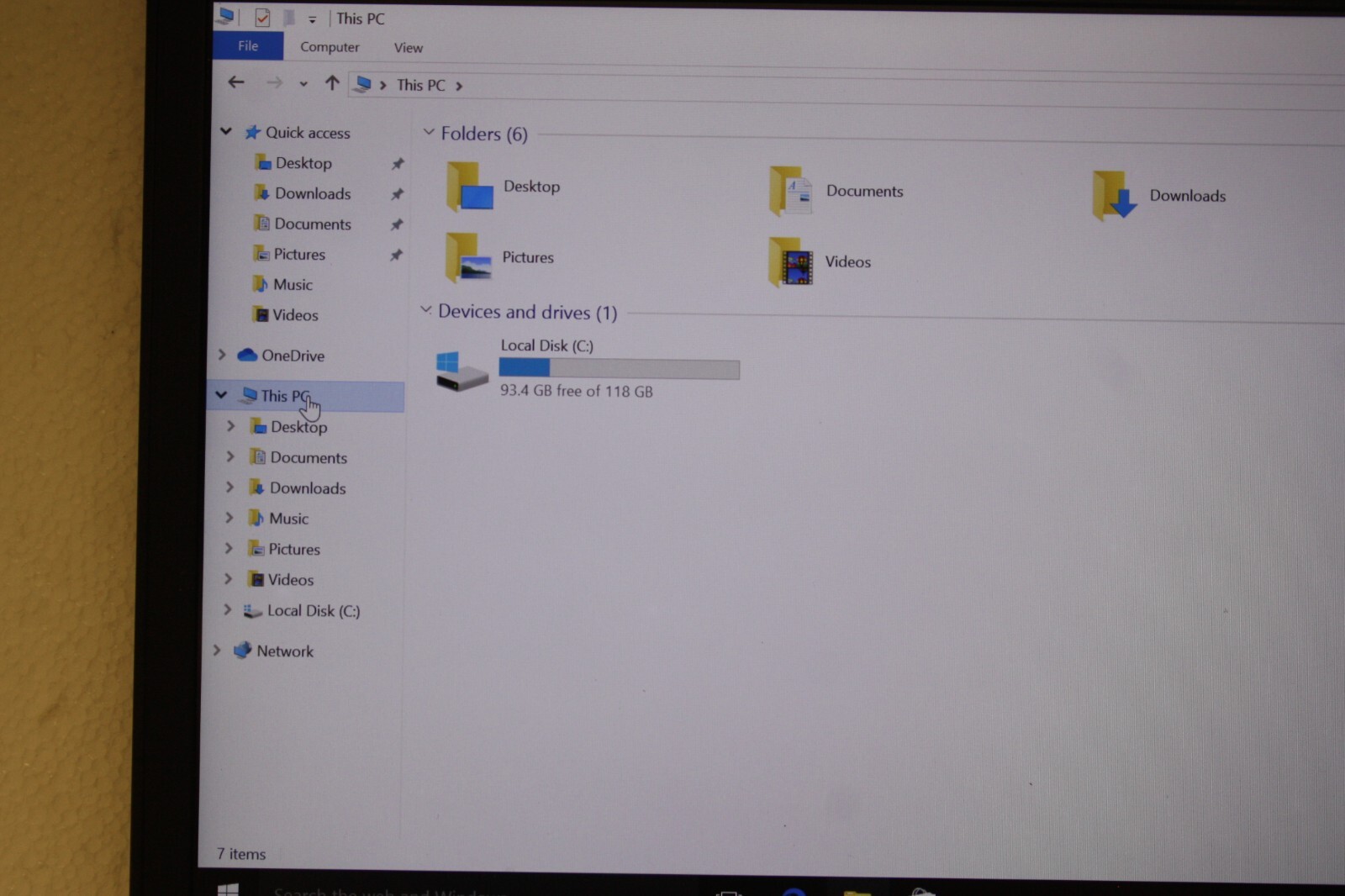1345x896 pixels.
Task: Select the Pictures folder icon in Folders
Action: [x=467, y=256]
